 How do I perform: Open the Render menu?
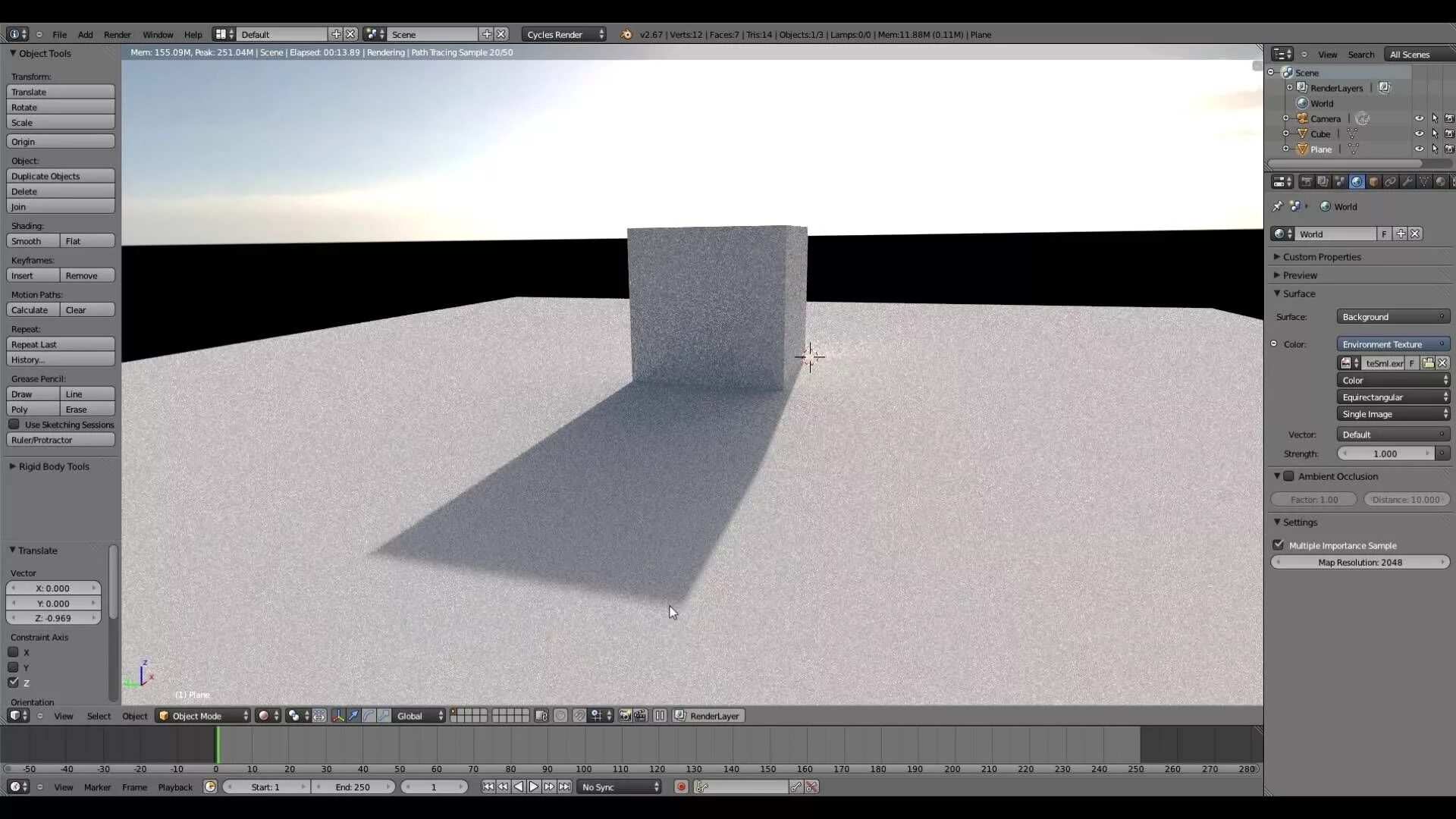[x=117, y=34]
